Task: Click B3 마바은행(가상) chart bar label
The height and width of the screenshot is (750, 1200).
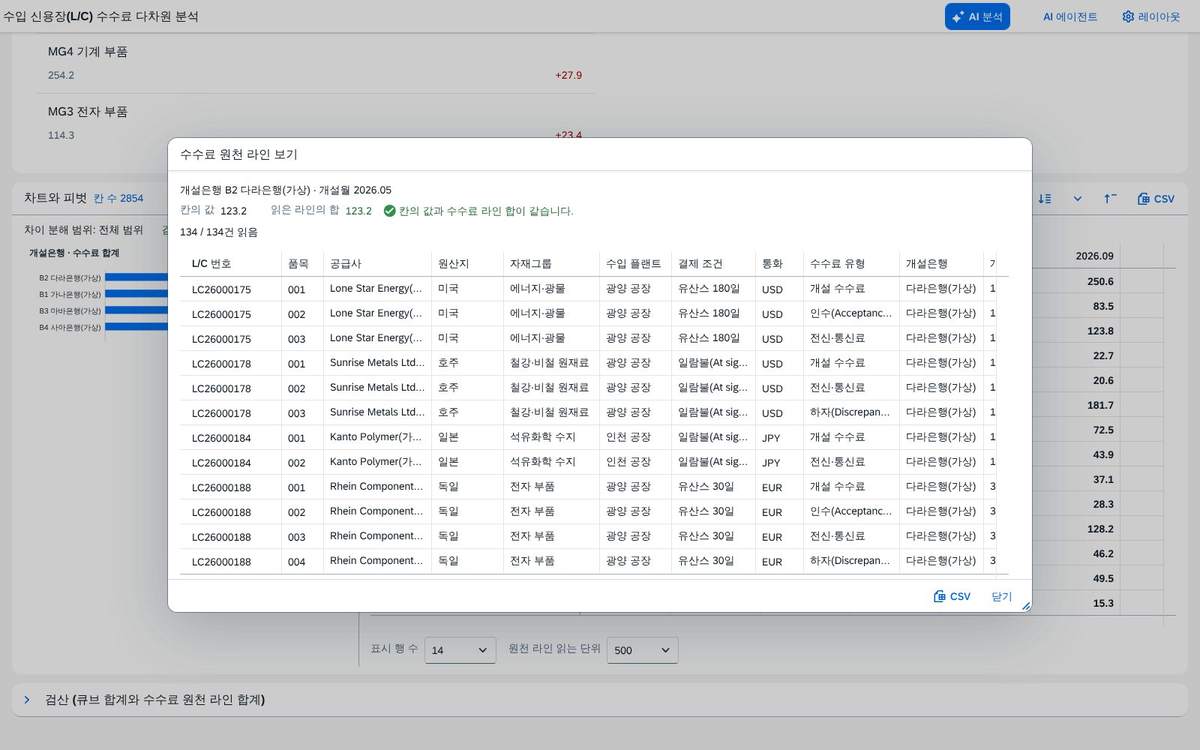Action: coord(70,311)
